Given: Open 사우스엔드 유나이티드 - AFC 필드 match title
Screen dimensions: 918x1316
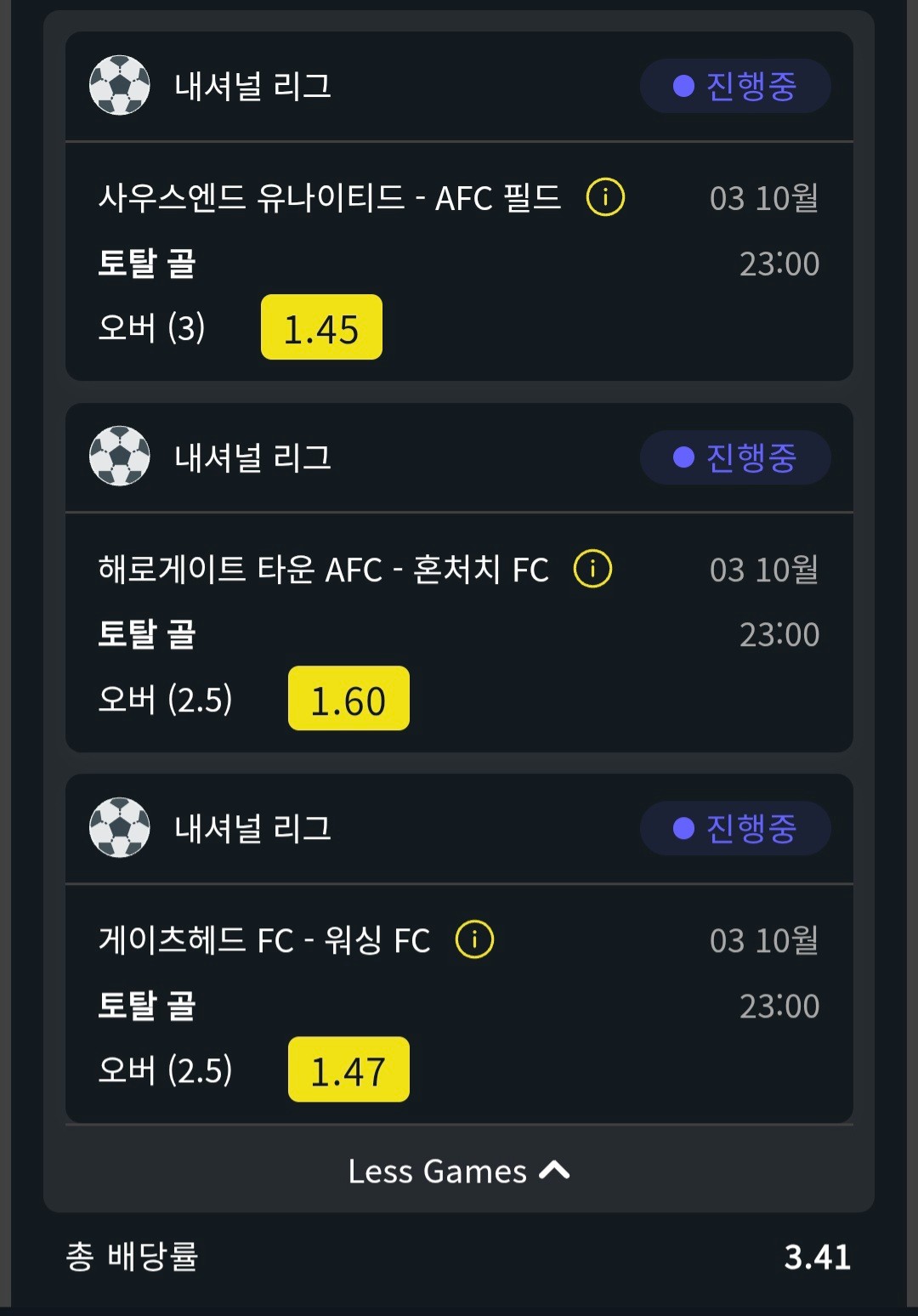Looking at the screenshot, I should (x=330, y=197).
